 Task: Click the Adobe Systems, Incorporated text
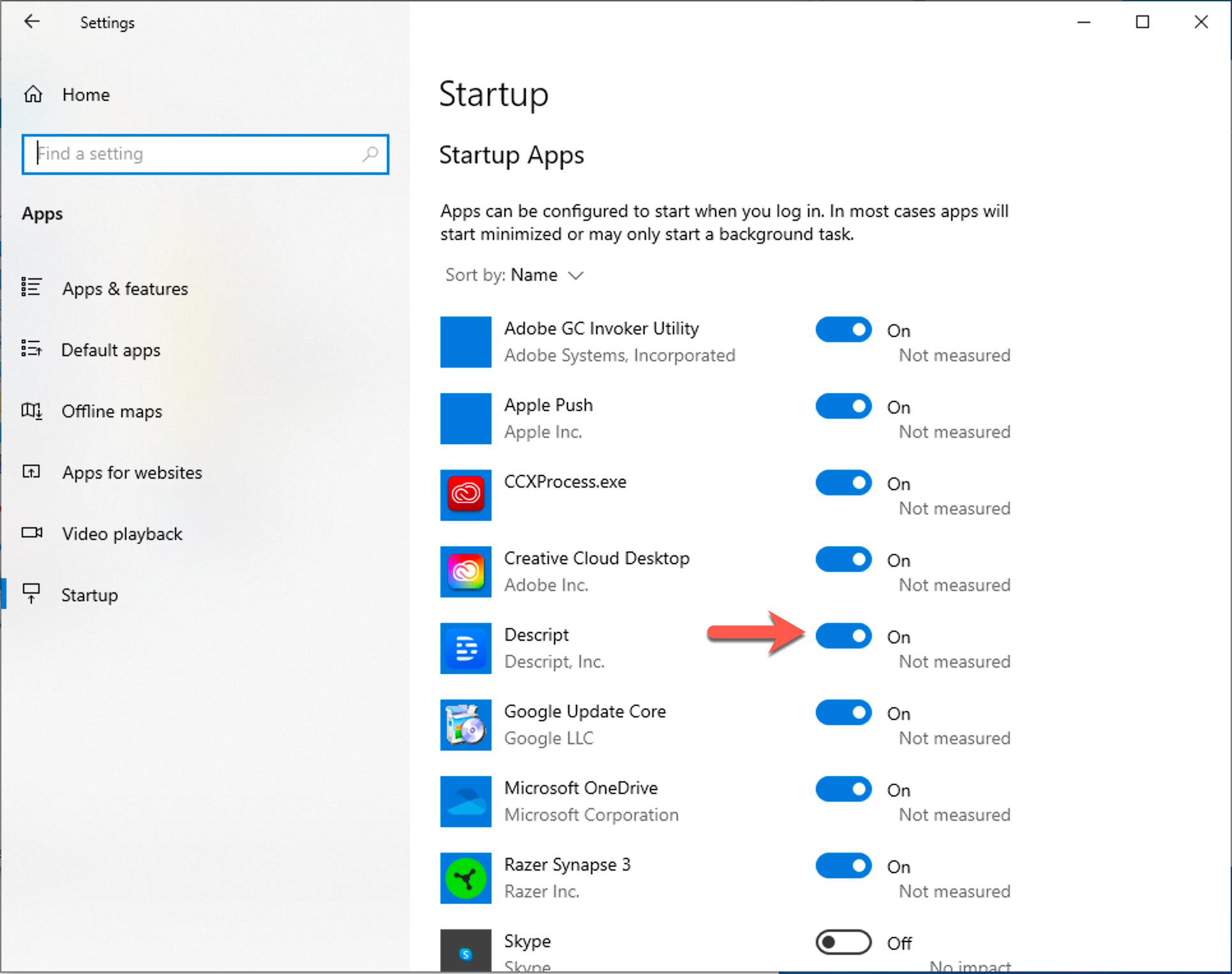(x=620, y=356)
